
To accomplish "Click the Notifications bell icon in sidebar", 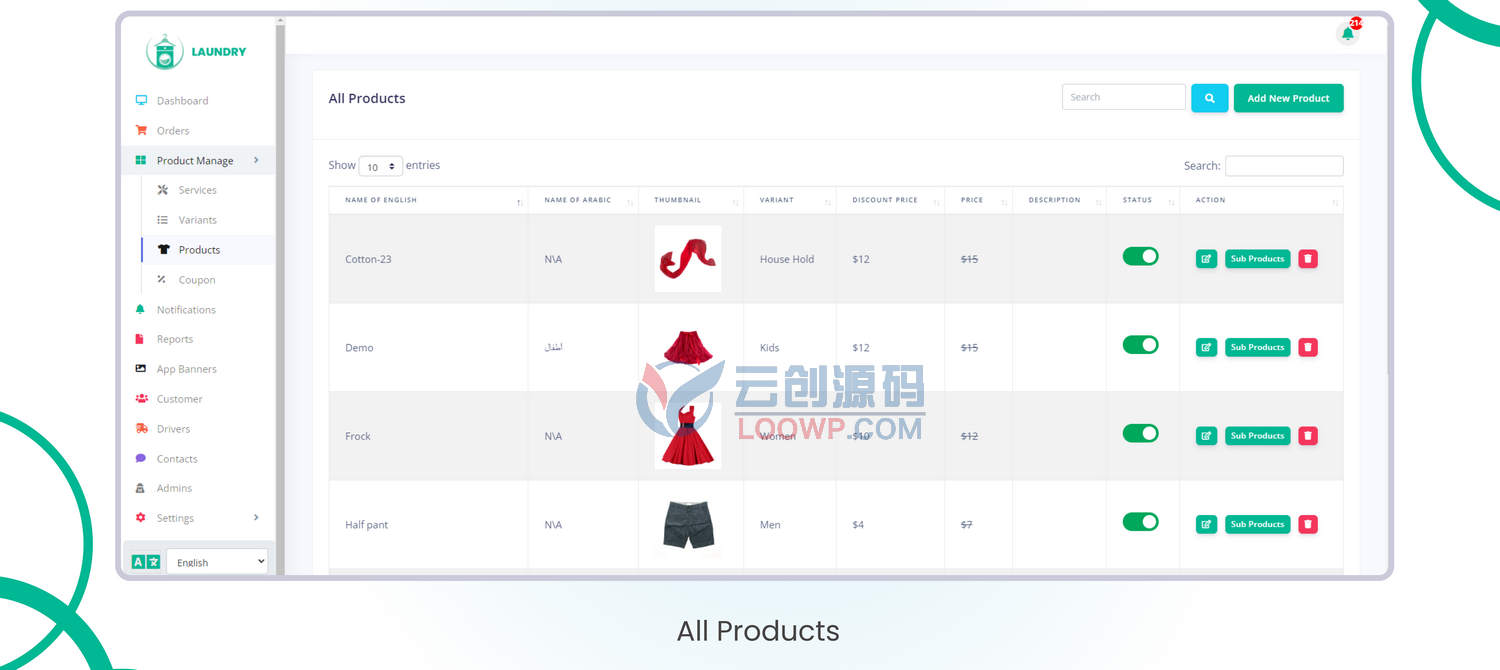I will 140,309.
